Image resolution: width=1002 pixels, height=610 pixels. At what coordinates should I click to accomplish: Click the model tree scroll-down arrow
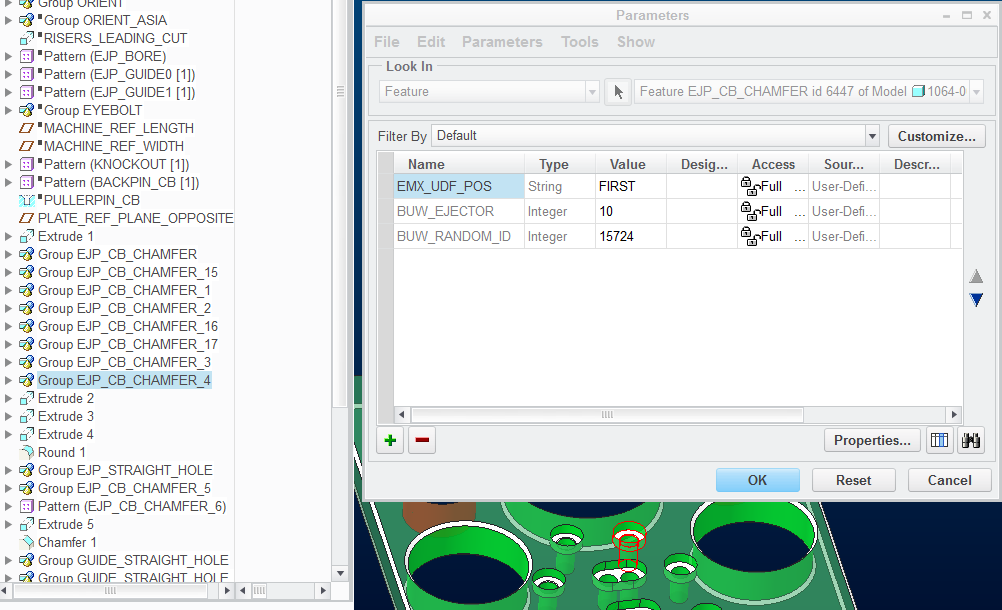[340, 574]
